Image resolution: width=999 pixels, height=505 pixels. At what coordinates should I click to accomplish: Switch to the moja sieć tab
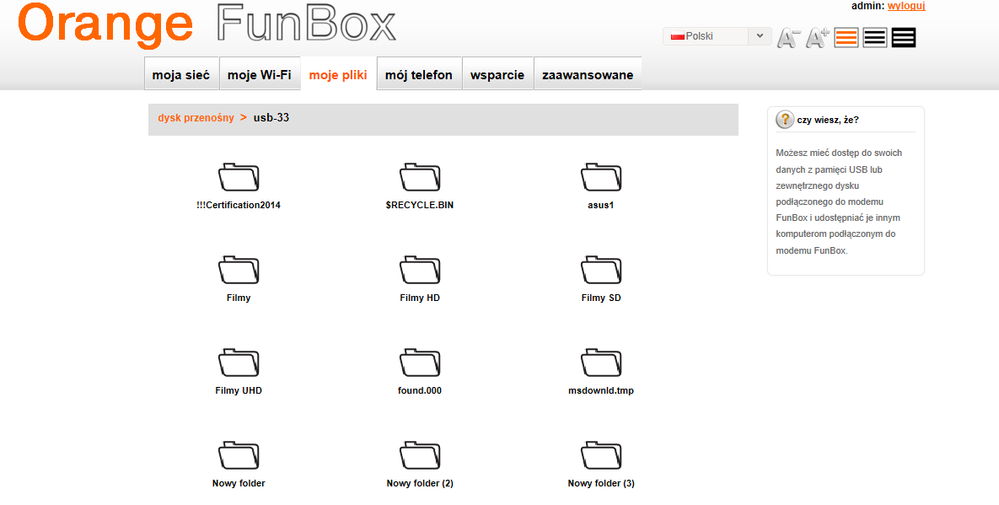click(x=181, y=75)
